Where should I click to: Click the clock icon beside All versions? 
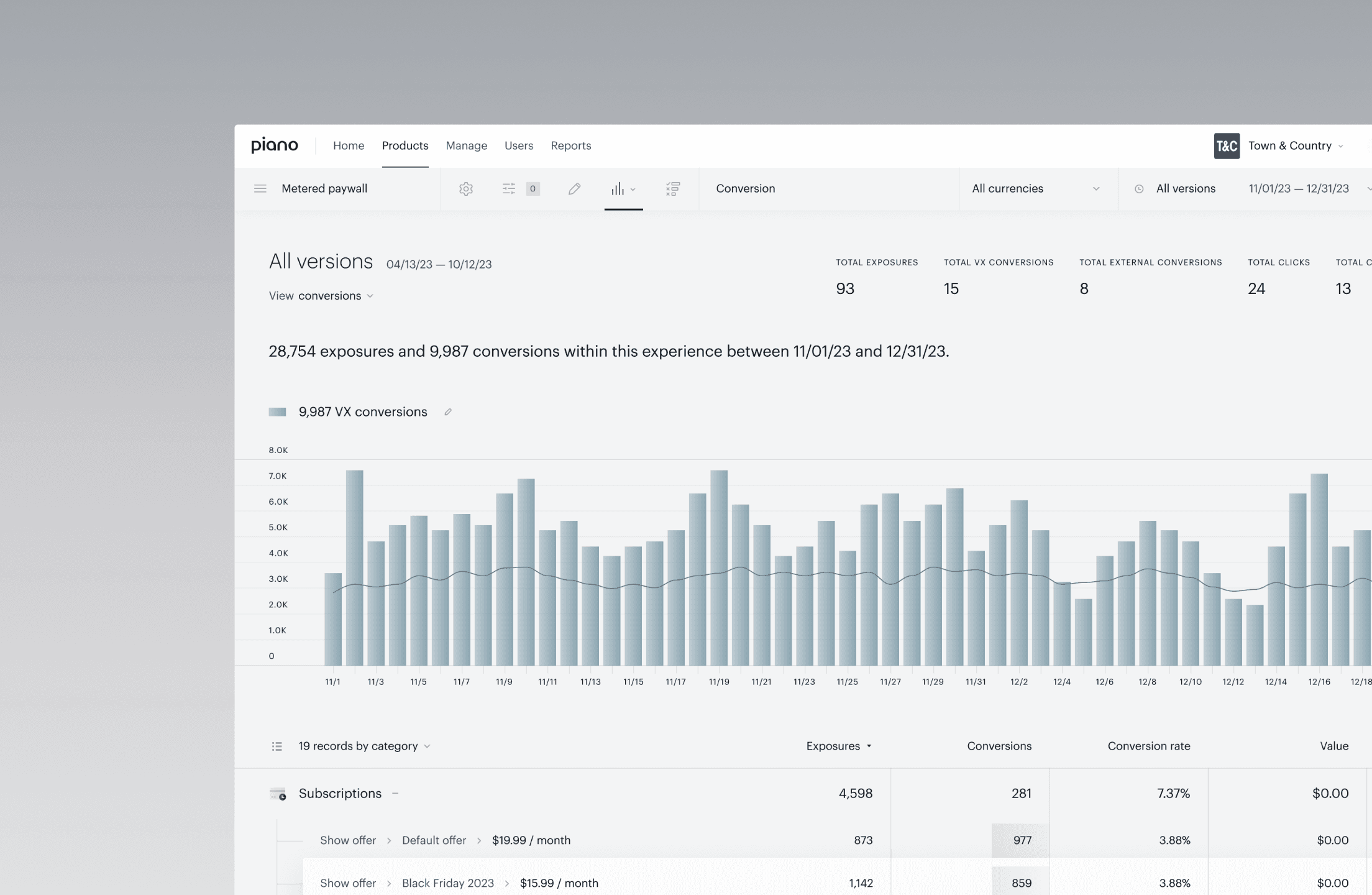(1139, 188)
